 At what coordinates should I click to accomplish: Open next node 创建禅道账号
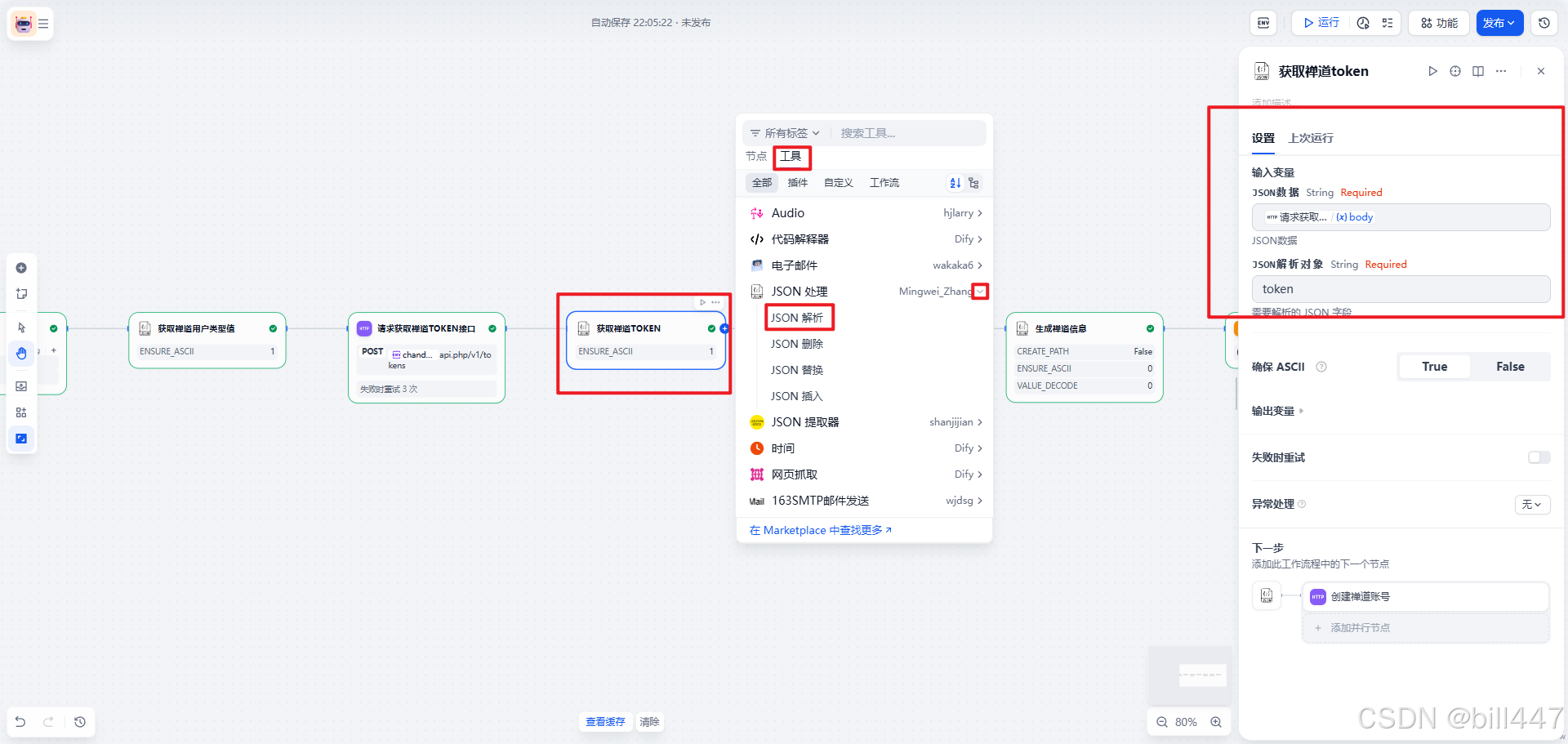coord(1426,597)
